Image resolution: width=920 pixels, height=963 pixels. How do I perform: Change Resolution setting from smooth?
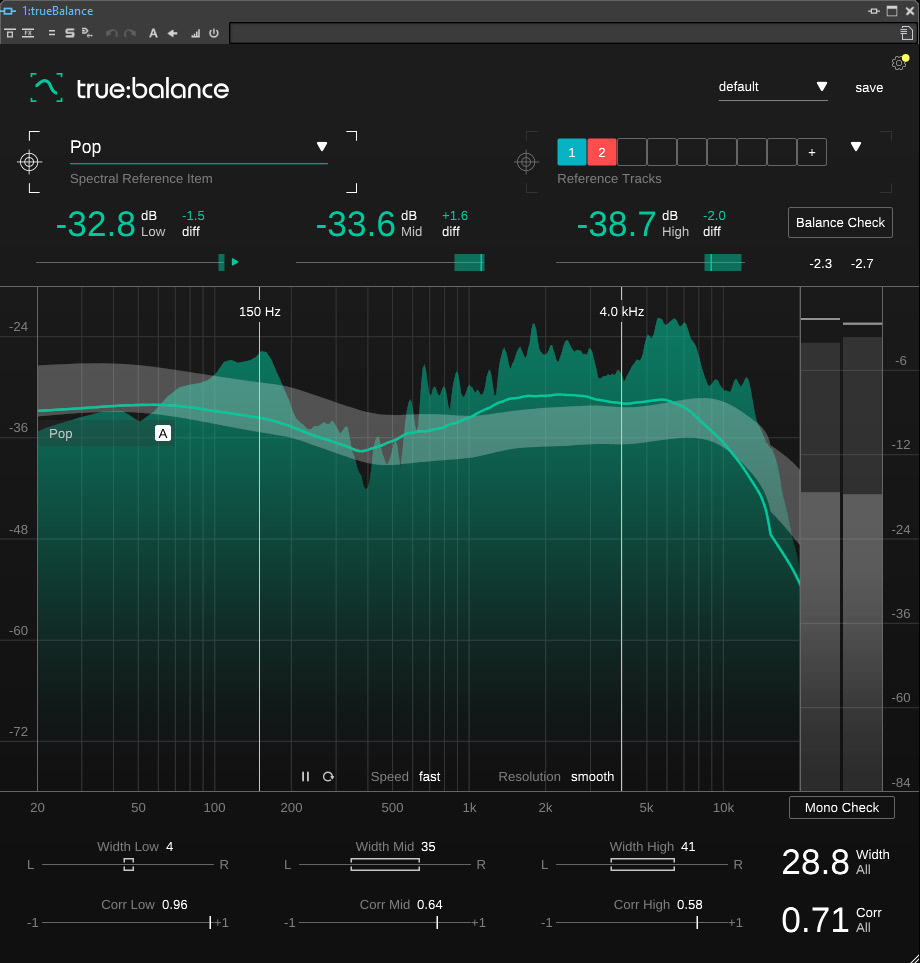[x=592, y=777]
